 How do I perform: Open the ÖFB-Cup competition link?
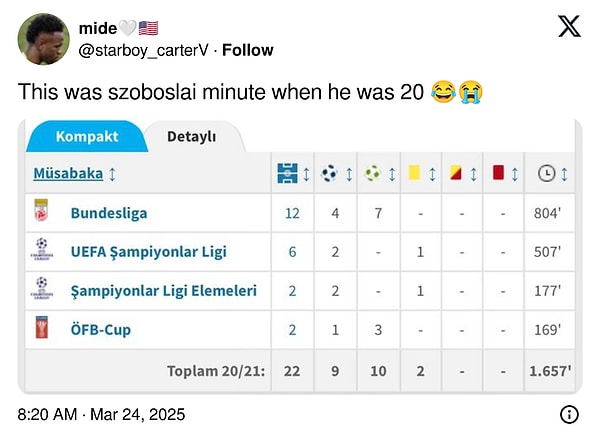(101, 330)
